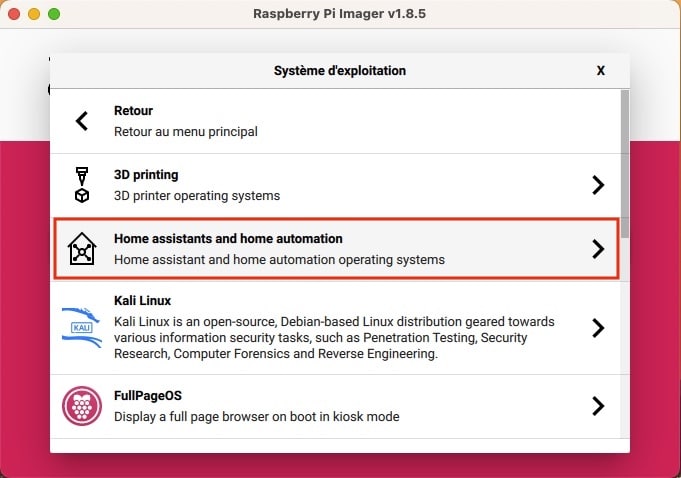Click the home automation house icon
The width and height of the screenshot is (681, 478).
click(x=82, y=249)
